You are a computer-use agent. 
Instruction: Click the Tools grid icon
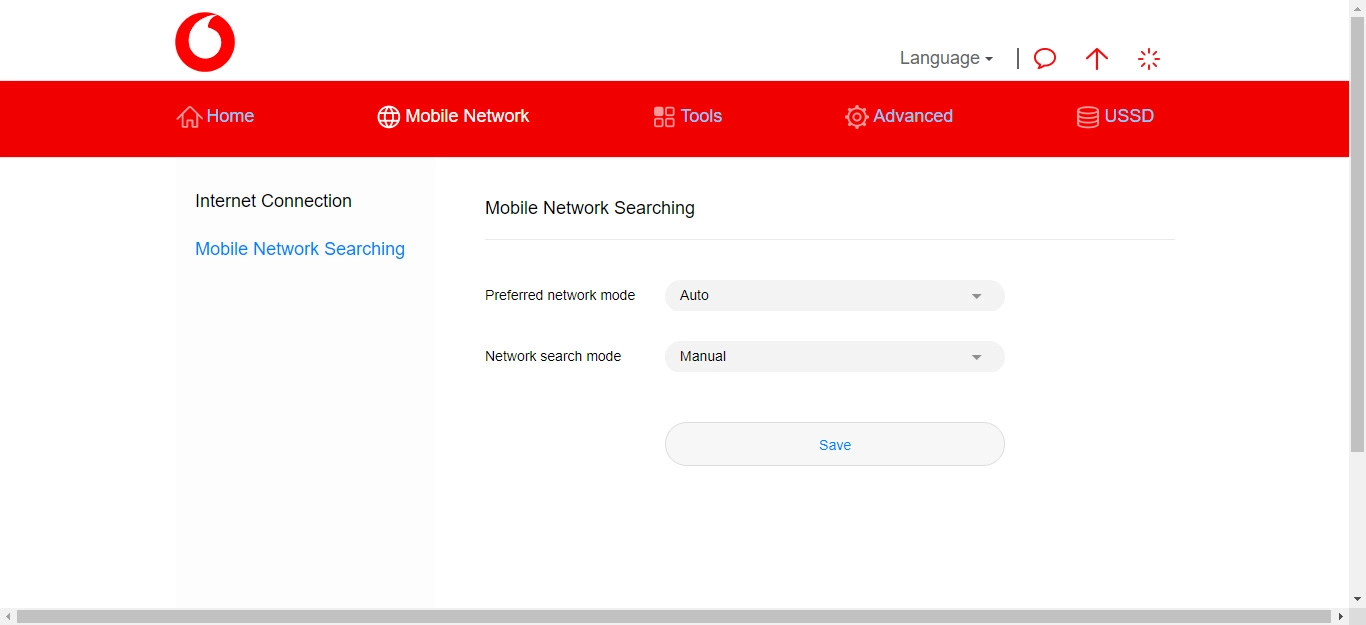pyautogui.click(x=664, y=117)
